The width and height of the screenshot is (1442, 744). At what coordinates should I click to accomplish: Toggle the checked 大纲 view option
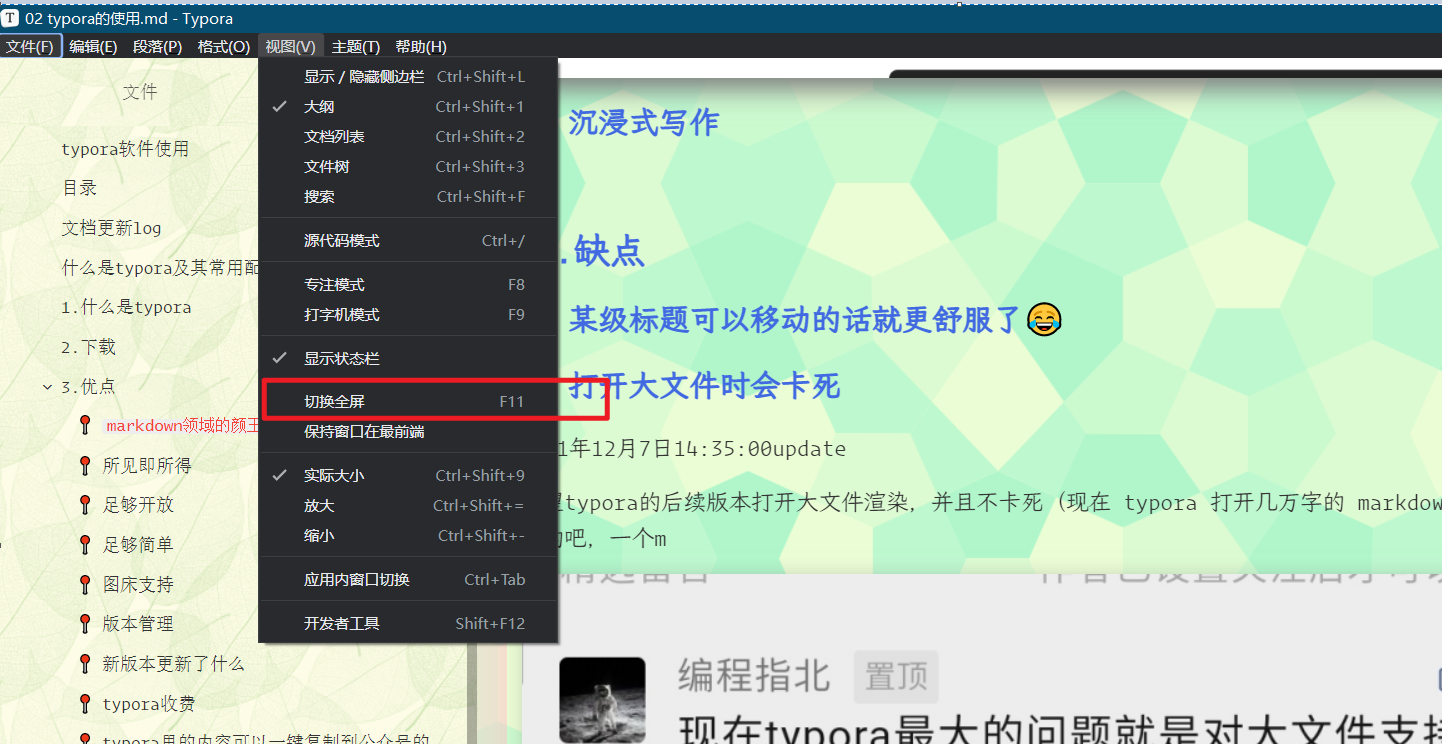(x=408, y=107)
